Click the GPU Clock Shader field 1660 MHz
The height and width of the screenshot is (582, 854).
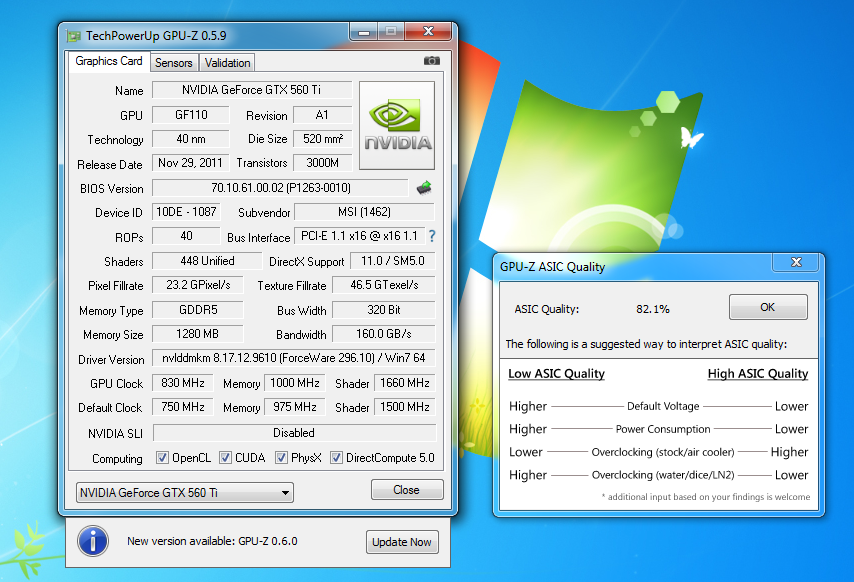pyautogui.click(x=405, y=383)
